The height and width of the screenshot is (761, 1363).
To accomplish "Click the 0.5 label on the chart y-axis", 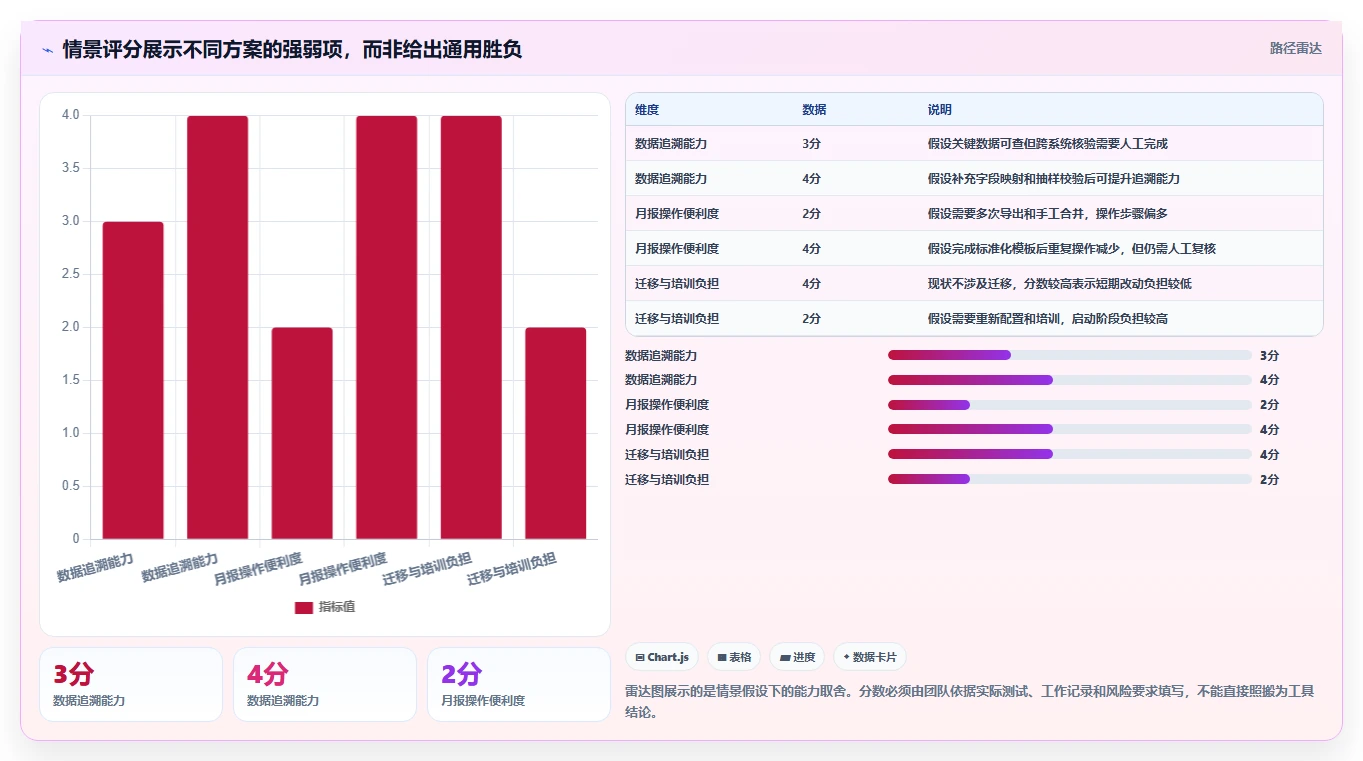I will click(70, 486).
